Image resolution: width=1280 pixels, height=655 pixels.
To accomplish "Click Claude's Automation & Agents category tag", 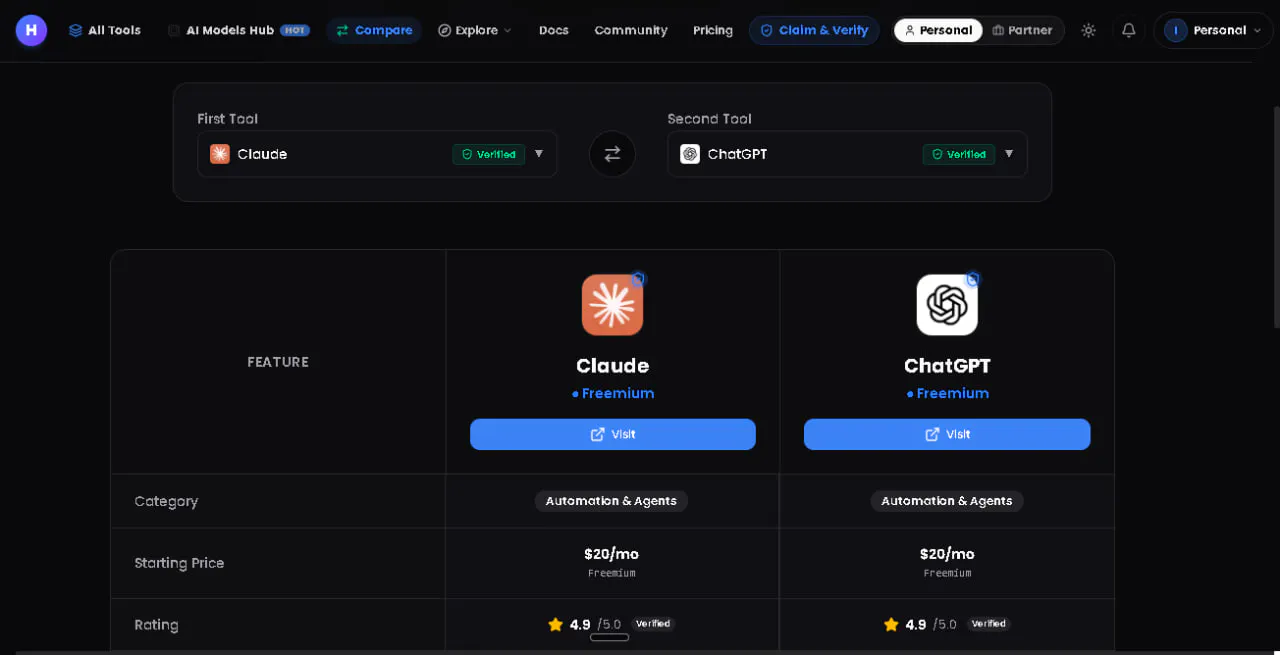I will [611, 501].
